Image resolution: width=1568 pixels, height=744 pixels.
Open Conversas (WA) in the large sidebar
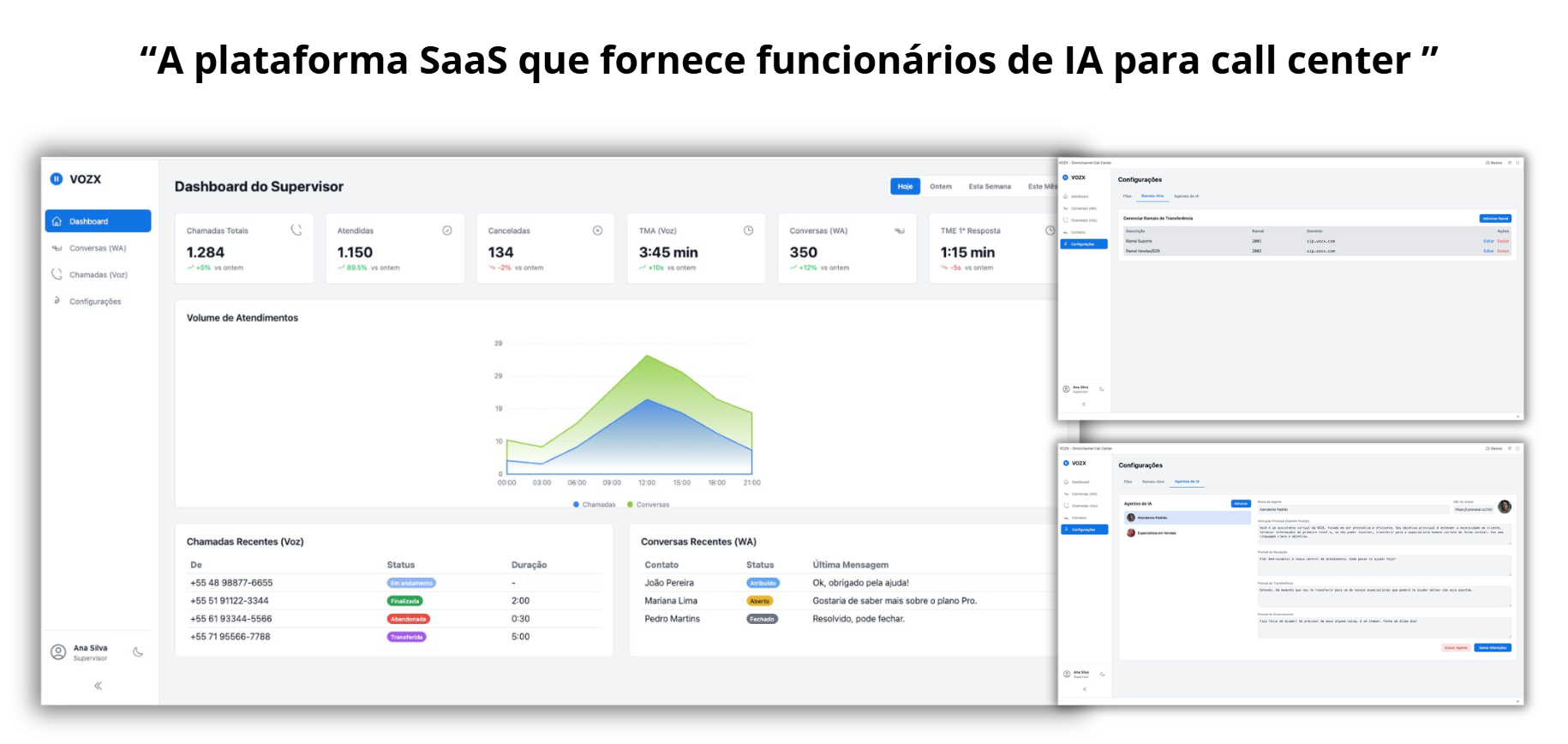98,249
